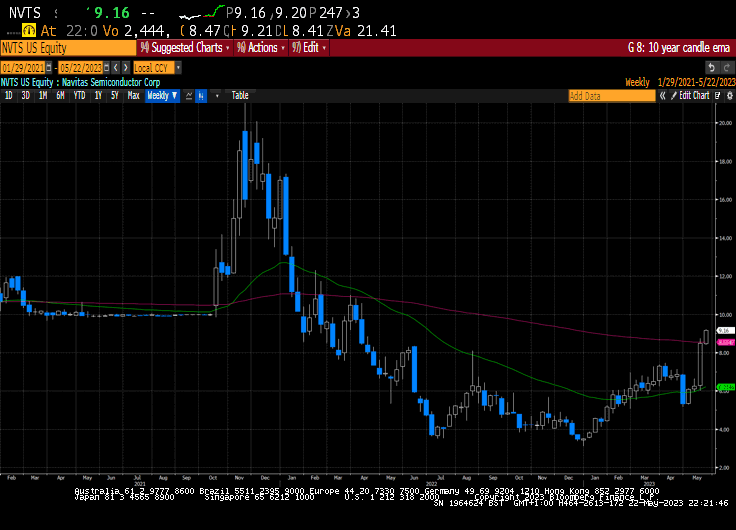Open calendar picker for end date 05/22/2023
This screenshot has width=736, height=530.
point(107,68)
